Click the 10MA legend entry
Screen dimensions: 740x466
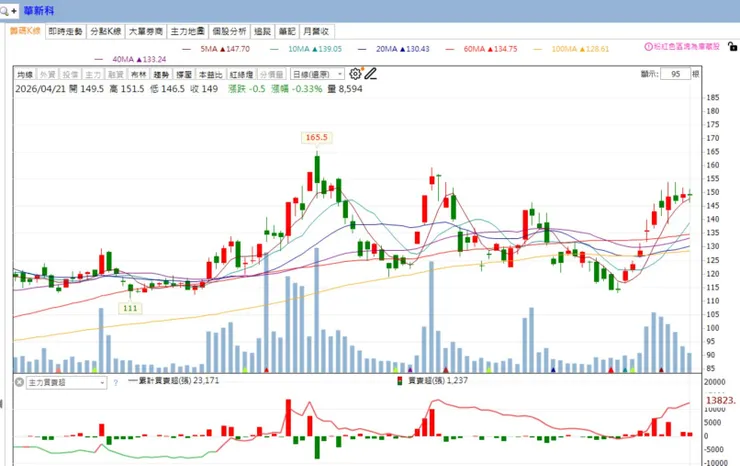[306, 49]
